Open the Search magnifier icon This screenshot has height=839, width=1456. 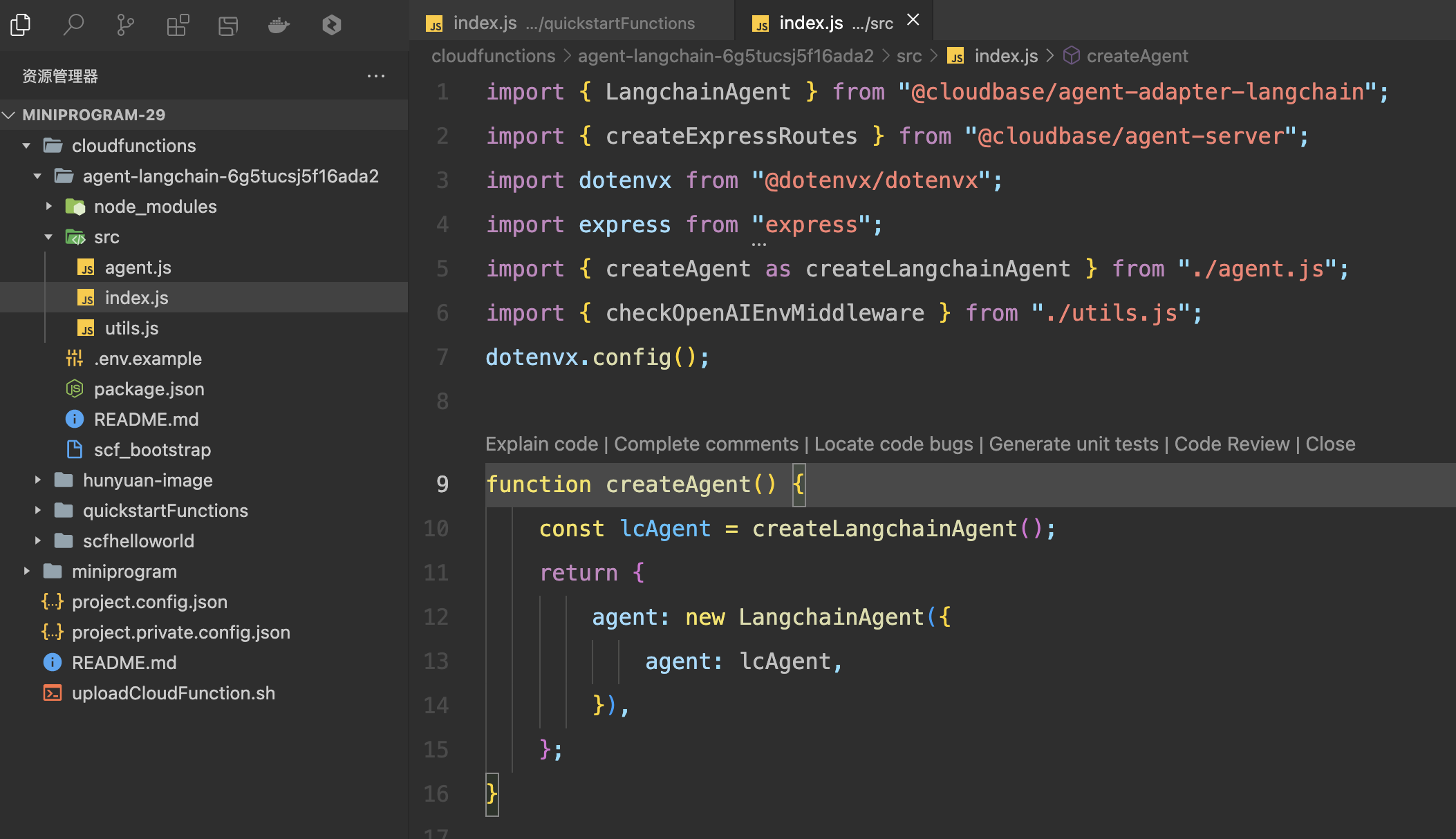73,26
